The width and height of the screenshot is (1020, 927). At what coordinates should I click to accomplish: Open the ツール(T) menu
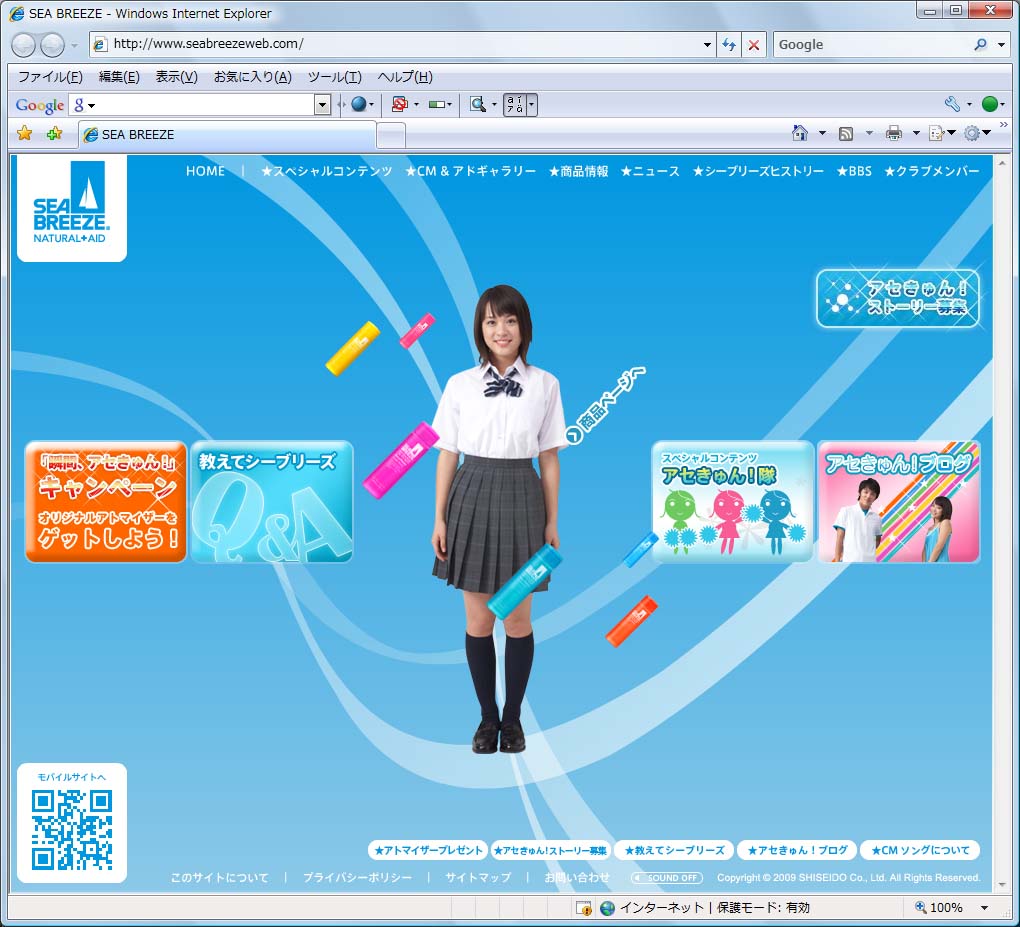[x=334, y=77]
